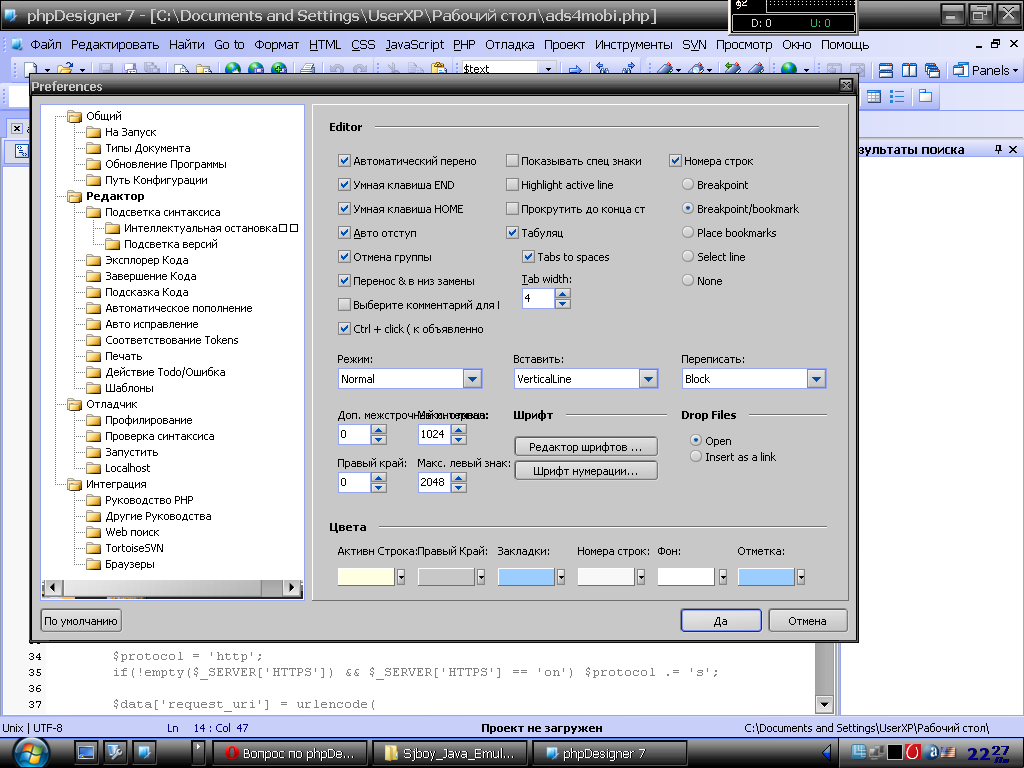Select Печать in the preferences tree
Viewport: 1024px width, 768px height.
(x=124, y=356)
